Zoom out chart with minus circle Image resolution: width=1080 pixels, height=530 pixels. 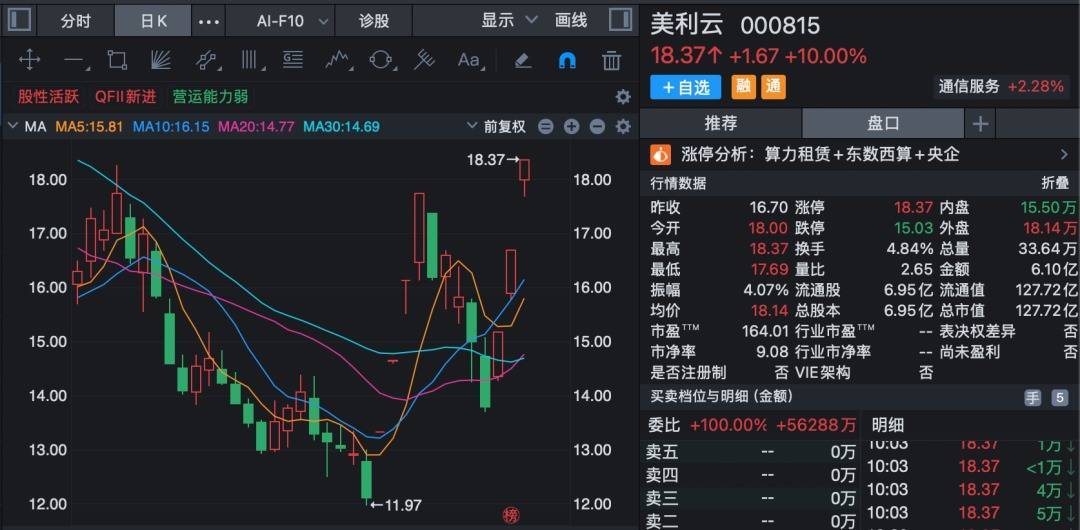coord(597,127)
